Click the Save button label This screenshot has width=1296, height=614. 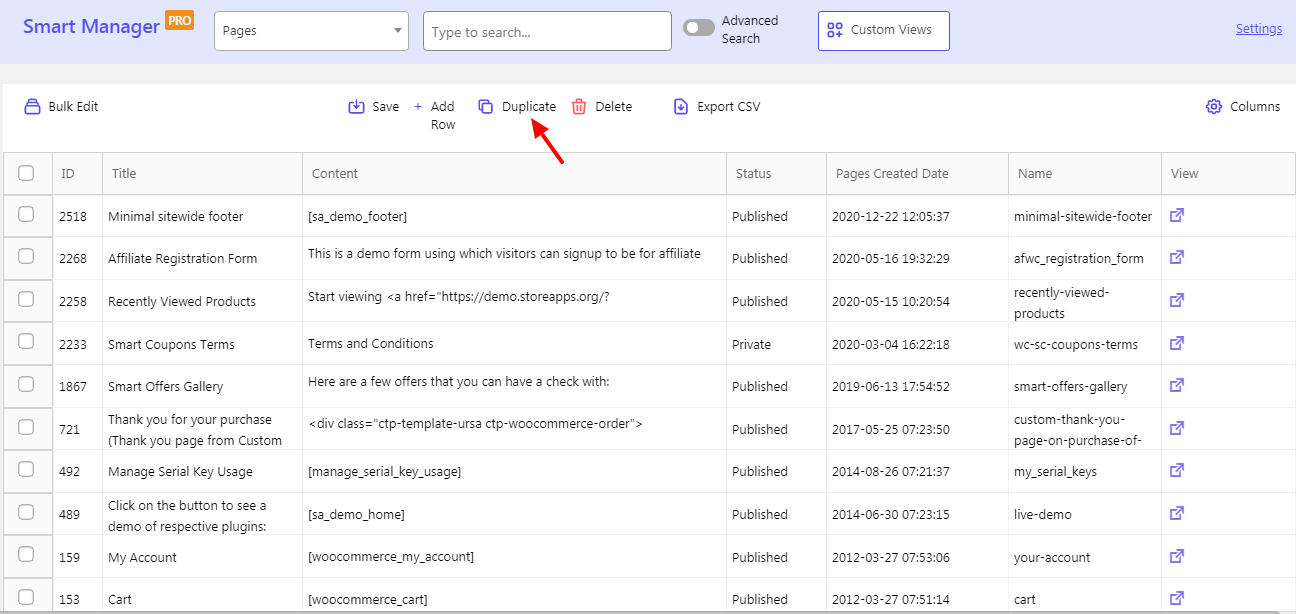pyautogui.click(x=385, y=106)
